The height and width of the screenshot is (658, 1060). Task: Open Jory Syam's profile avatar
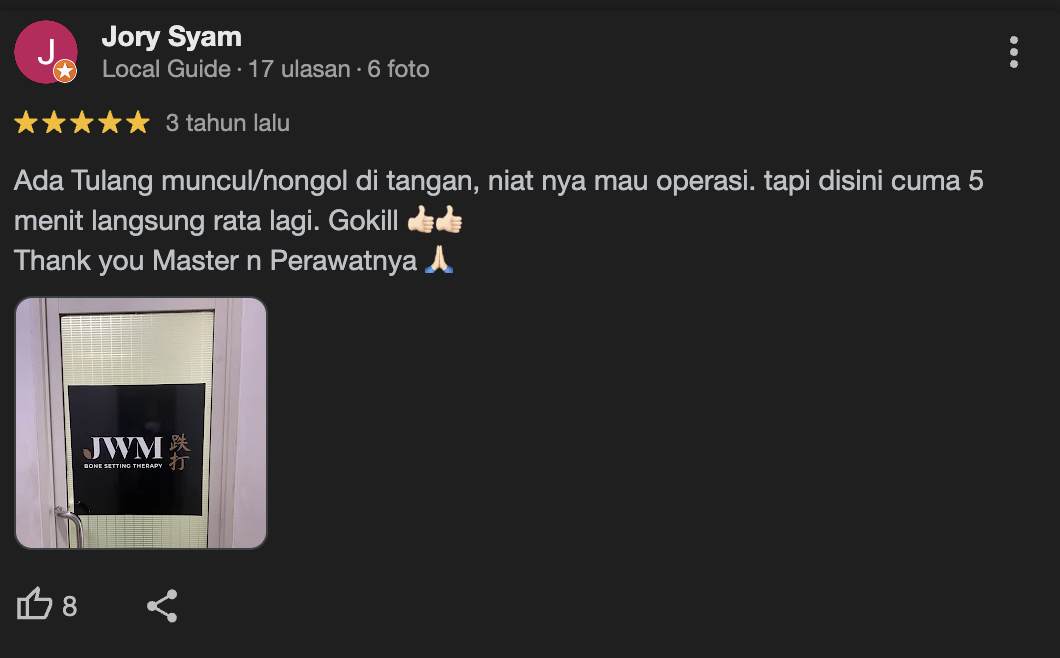(x=45, y=52)
